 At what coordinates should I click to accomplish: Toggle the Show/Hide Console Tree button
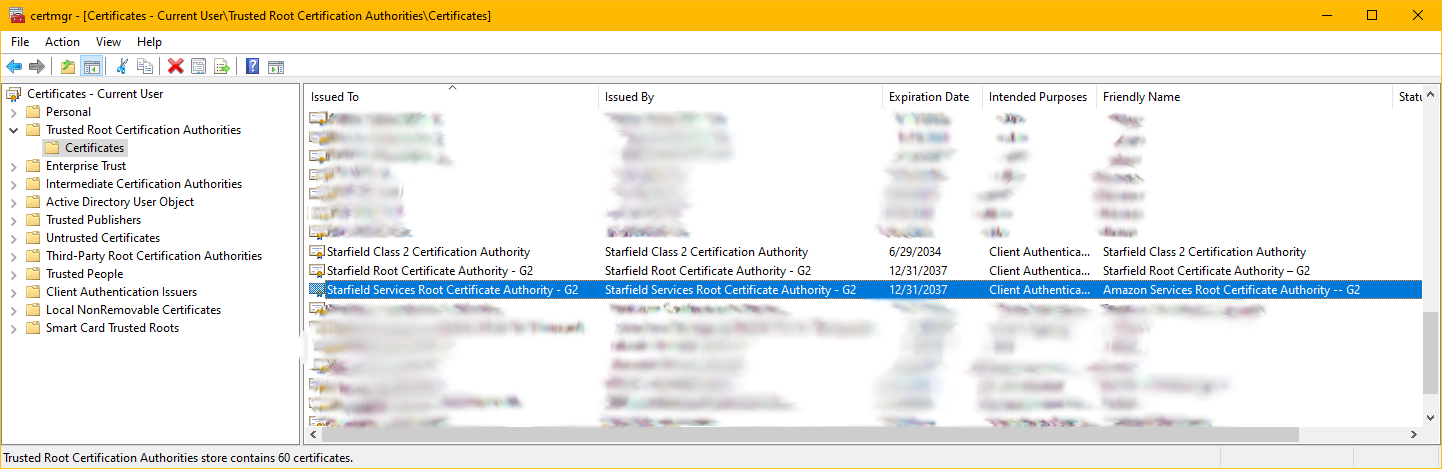point(91,67)
